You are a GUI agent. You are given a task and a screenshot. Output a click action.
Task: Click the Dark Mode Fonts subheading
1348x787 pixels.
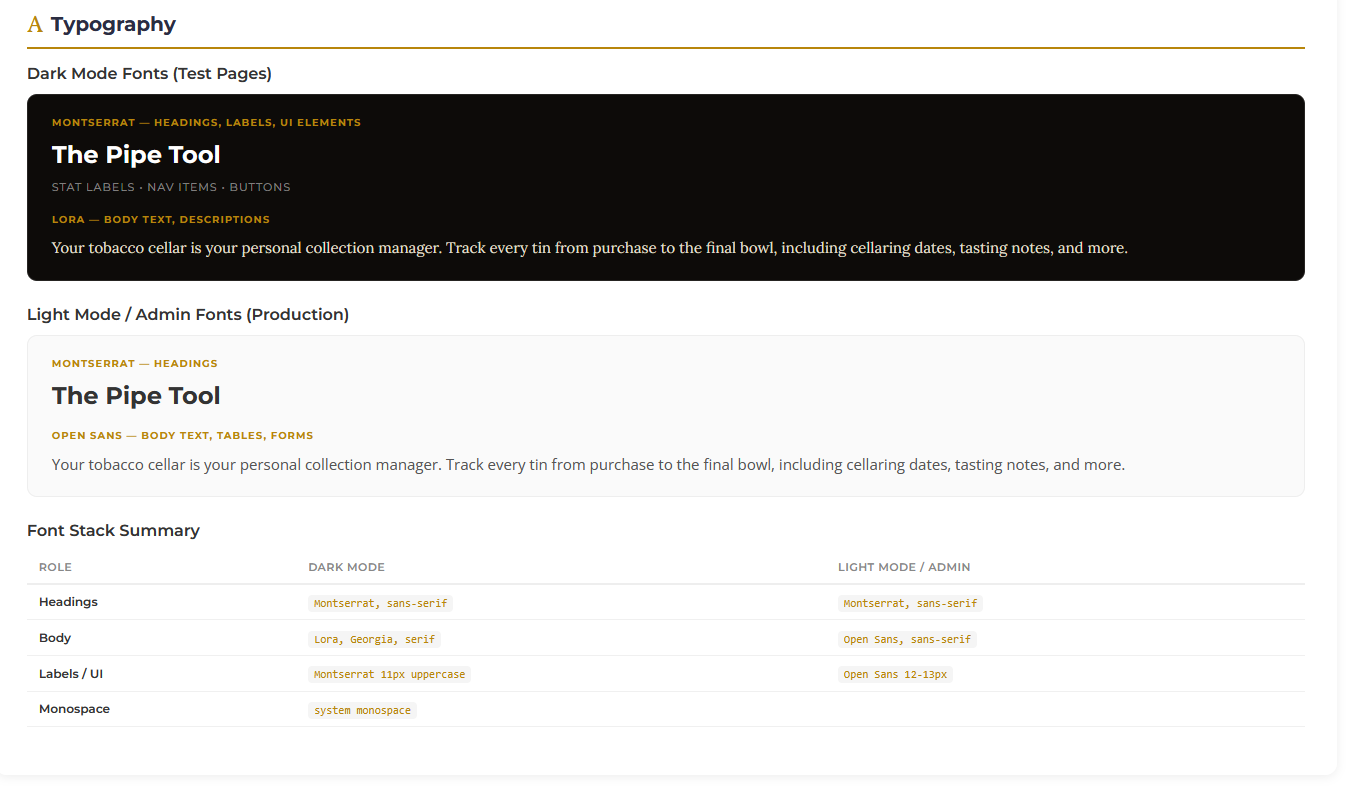coord(149,73)
